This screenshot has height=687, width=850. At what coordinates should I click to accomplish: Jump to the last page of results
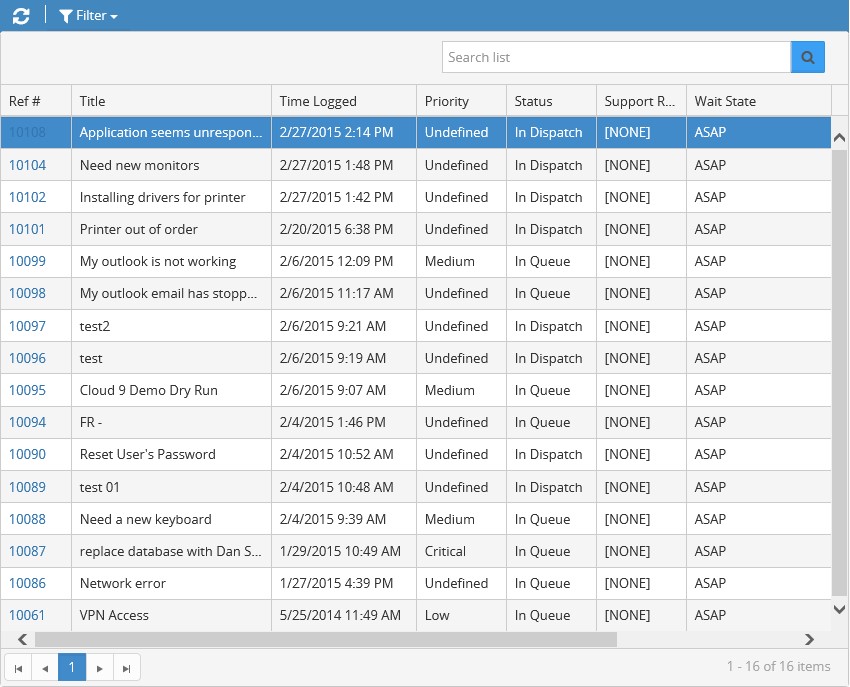[127, 667]
